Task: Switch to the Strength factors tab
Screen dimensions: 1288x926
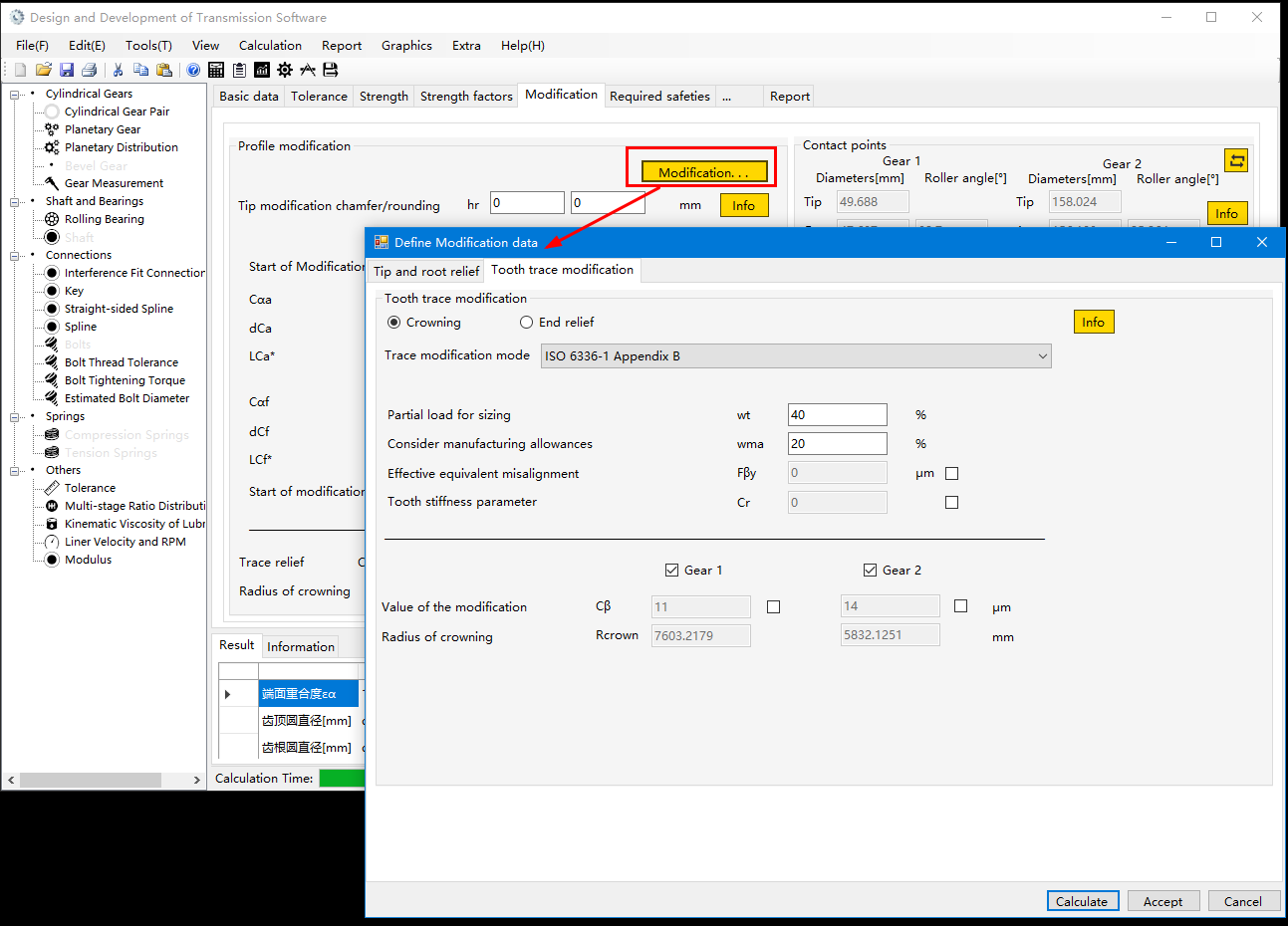Action: [466, 97]
